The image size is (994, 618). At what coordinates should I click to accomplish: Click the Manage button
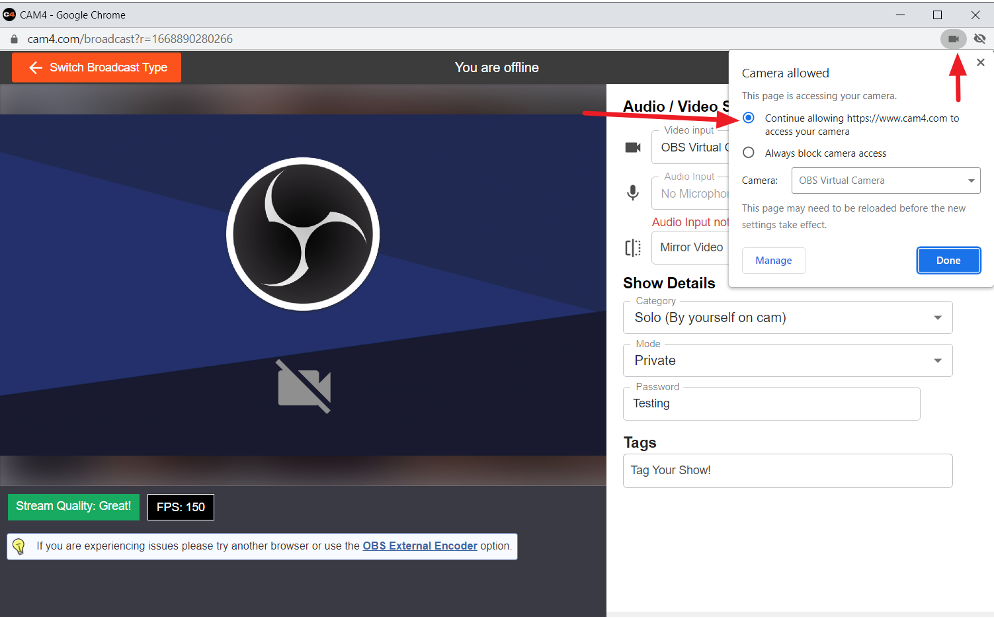pyautogui.click(x=773, y=260)
